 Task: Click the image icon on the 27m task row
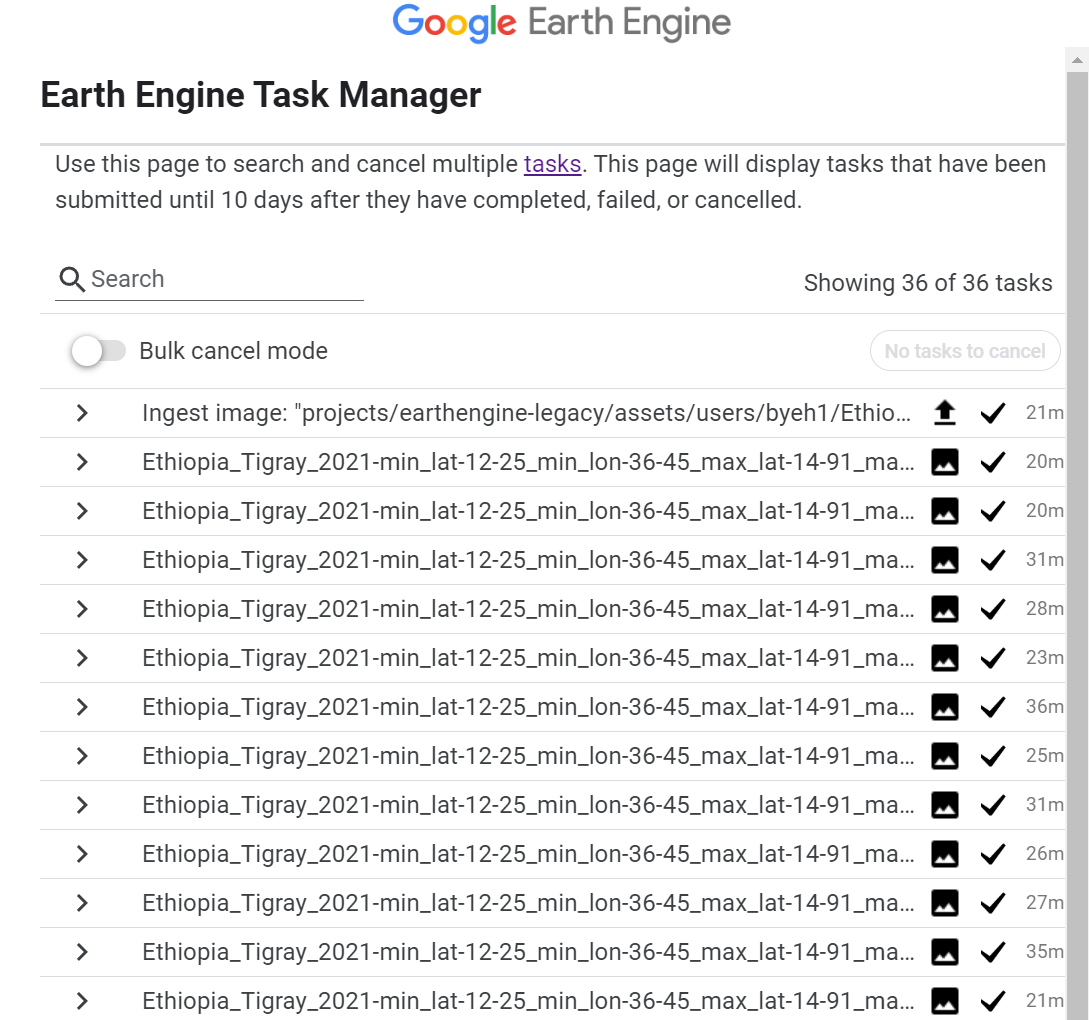[x=945, y=903]
